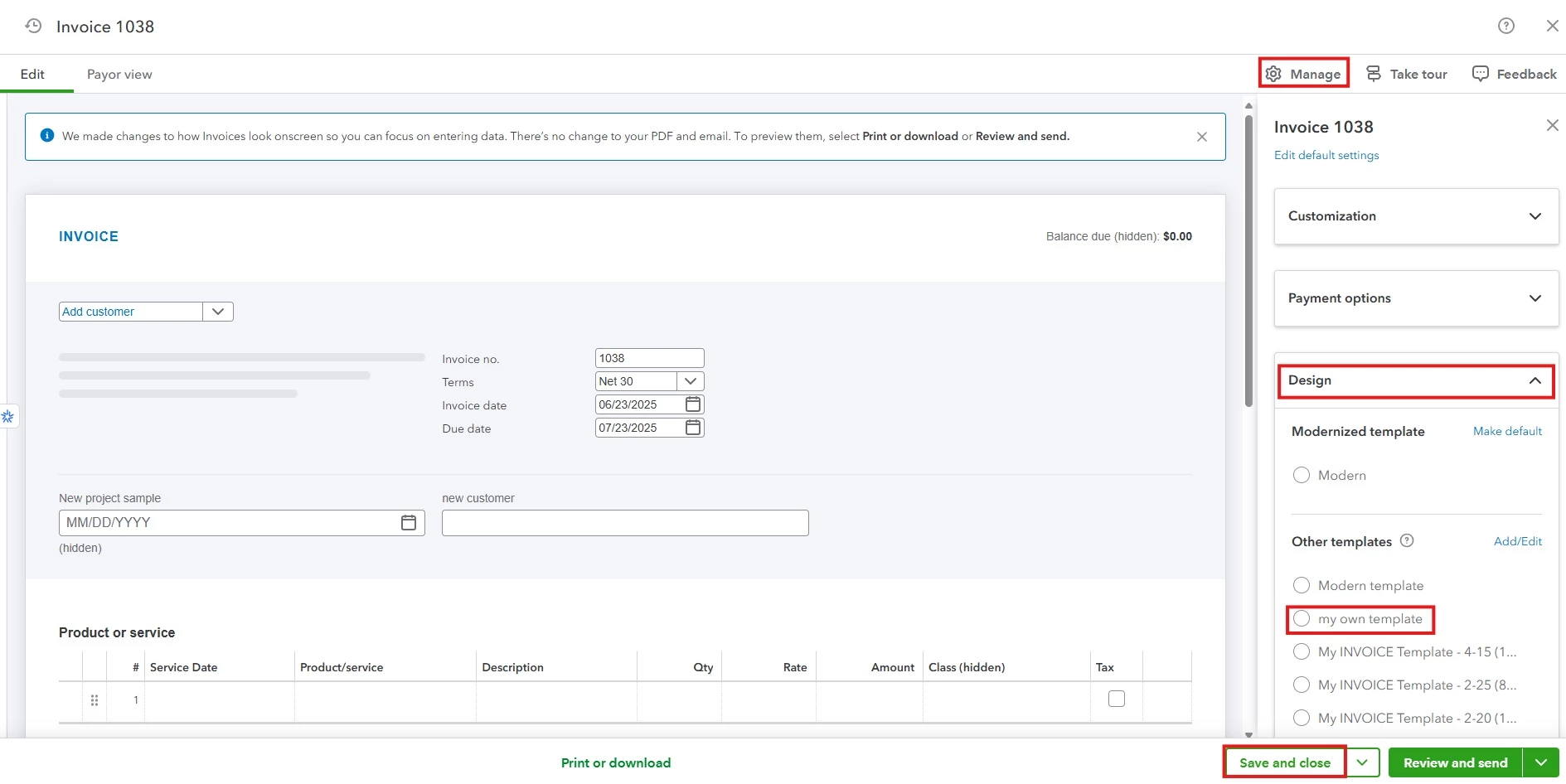This screenshot has width=1566, height=784.
Task: Expand the Payment options section
Action: click(x=1416, y=298)
